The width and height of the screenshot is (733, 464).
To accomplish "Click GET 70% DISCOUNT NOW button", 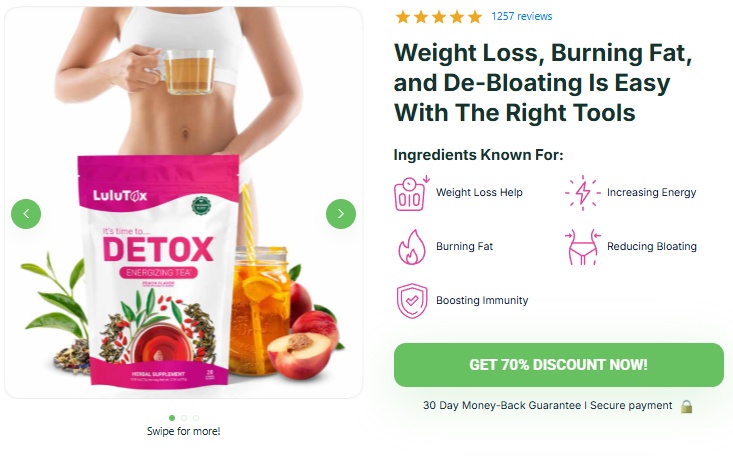I will [559, 365].
